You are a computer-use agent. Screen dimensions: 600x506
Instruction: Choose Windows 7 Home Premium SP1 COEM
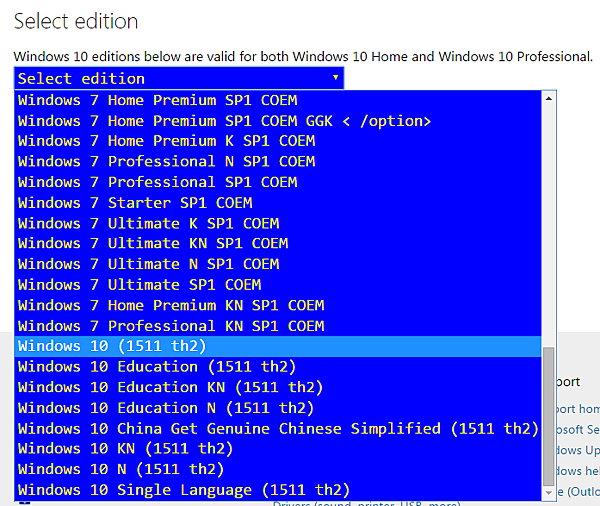[x=278, y=100]
